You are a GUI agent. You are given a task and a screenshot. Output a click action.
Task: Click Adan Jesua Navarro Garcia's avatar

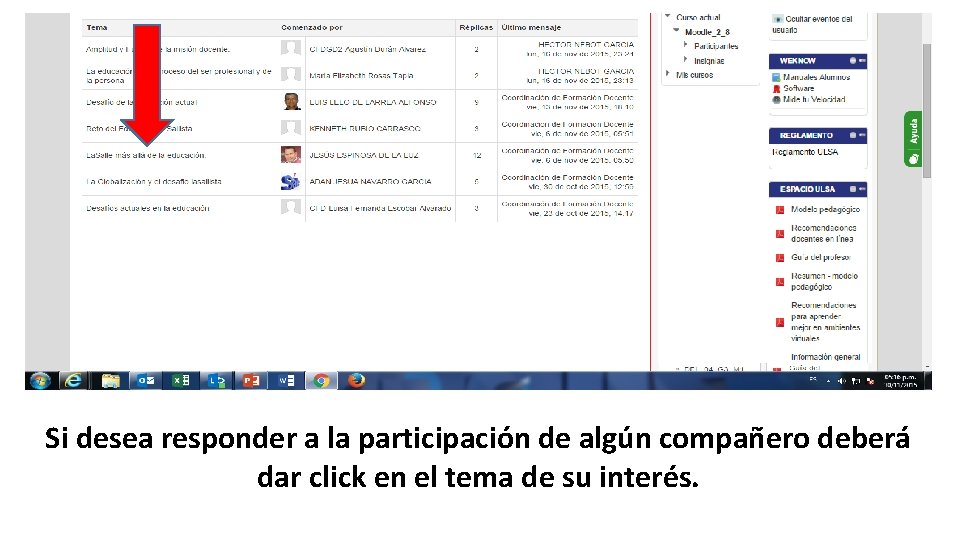click(290, 181)
